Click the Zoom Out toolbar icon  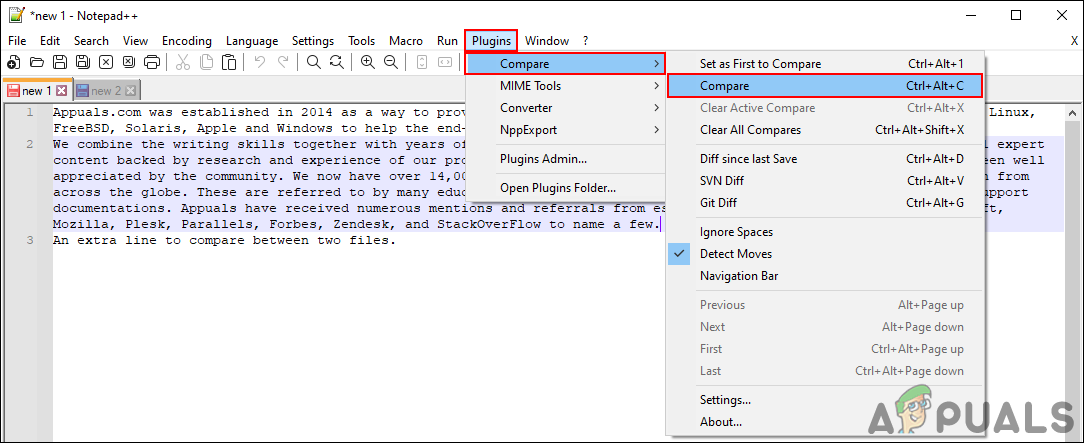tap(391, 63)
